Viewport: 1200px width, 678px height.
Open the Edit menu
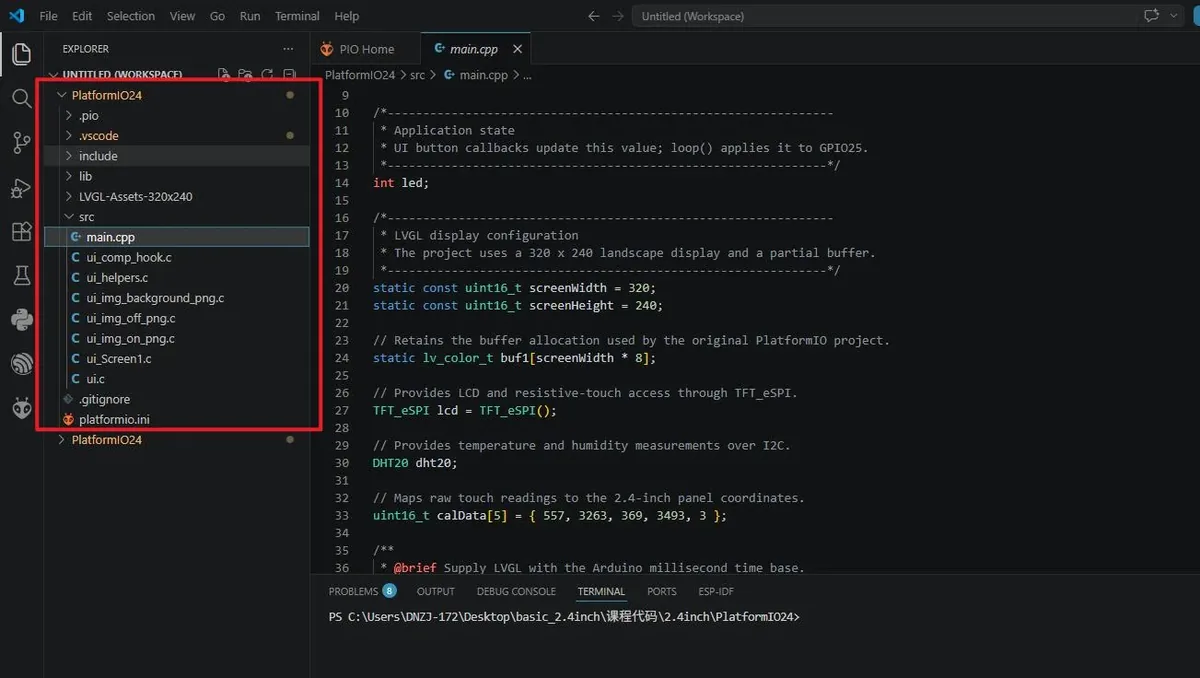coord(82,16)
